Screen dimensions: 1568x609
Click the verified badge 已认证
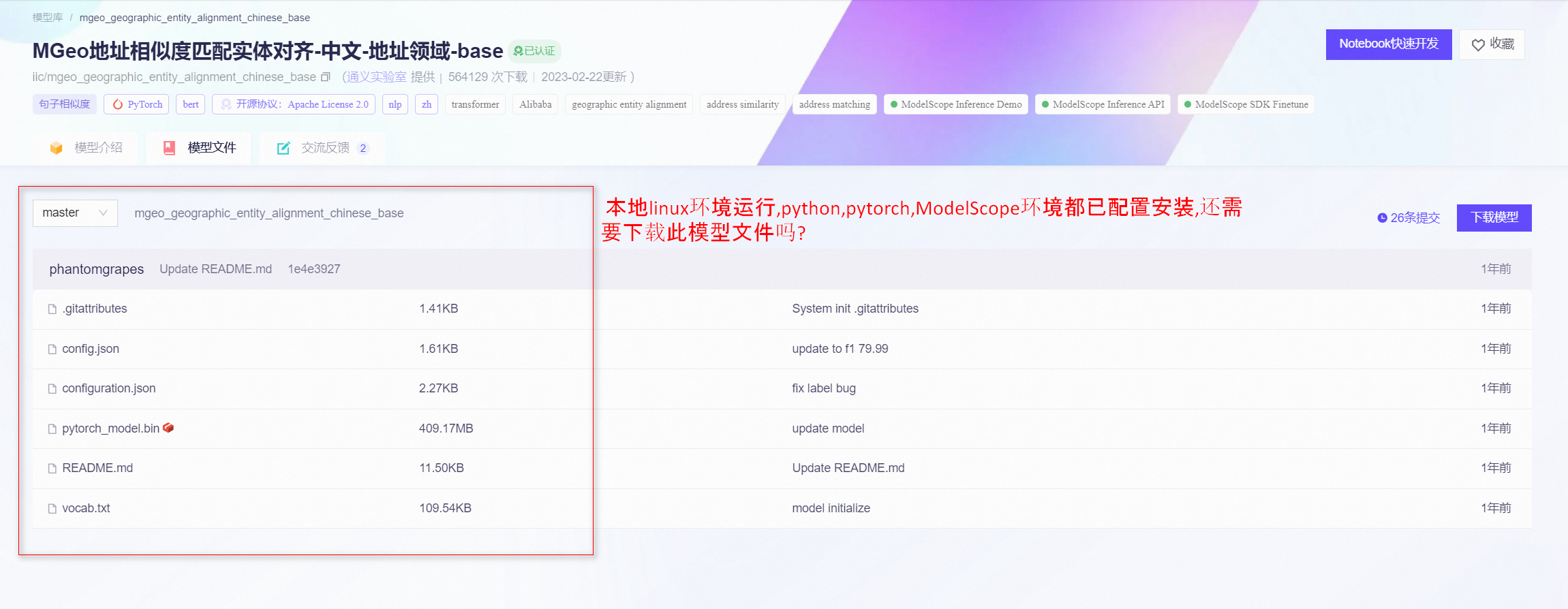pos(534,51)
